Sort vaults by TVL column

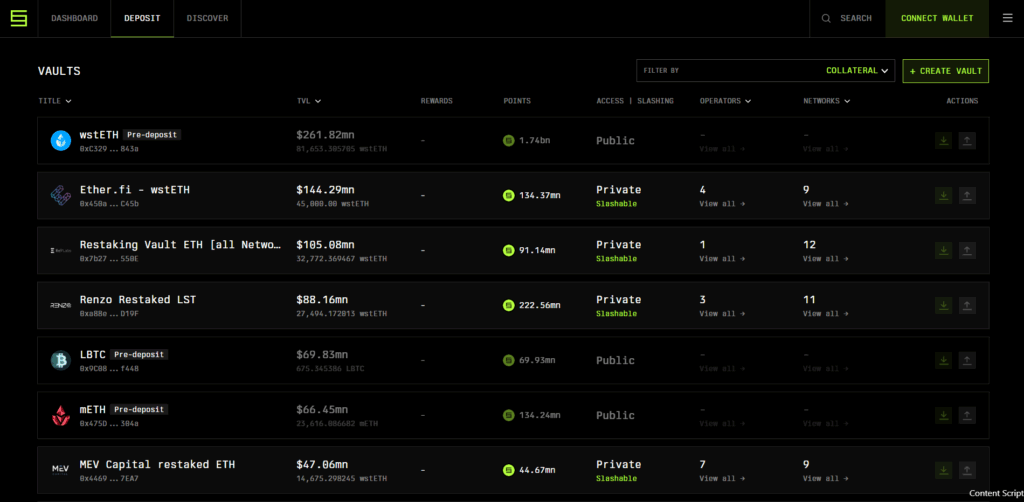(309, 101)
